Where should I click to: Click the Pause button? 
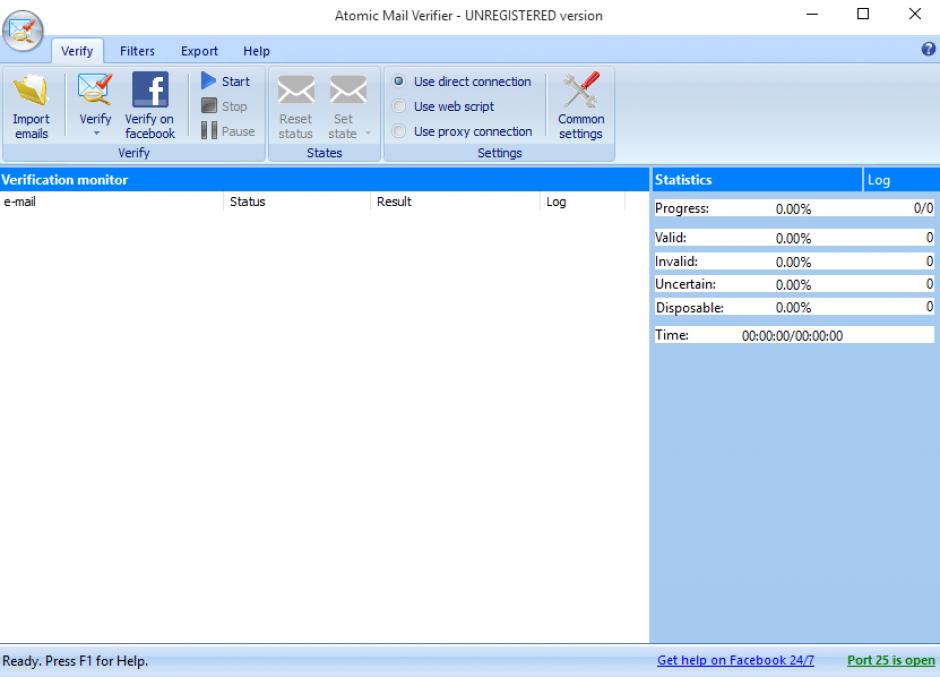coord(228,131)
